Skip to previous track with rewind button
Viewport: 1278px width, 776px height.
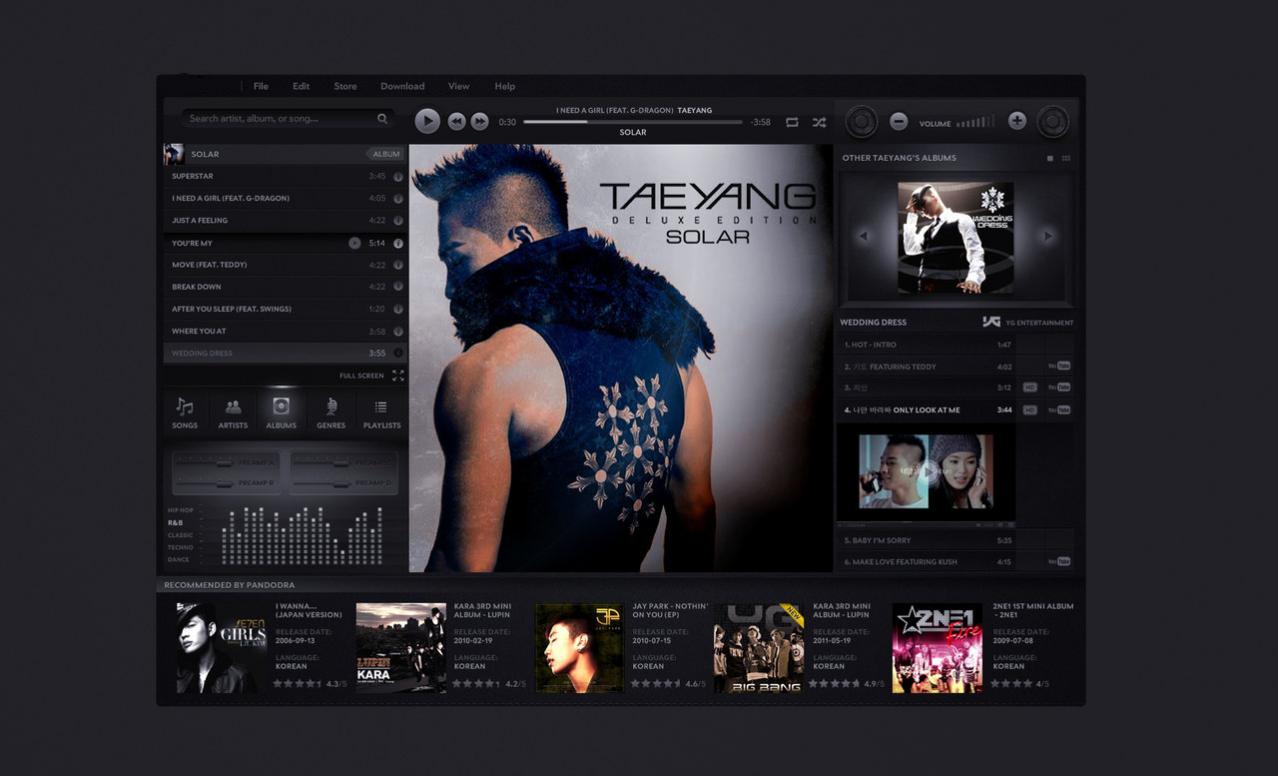pyautogui.click(x=457, y=121)
